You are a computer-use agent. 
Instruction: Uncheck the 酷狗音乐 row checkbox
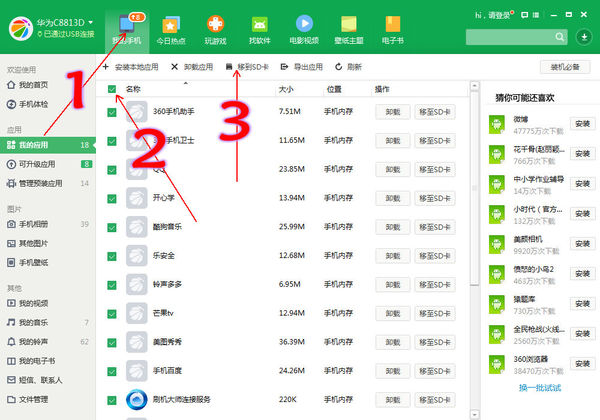(x=112, y=228)
